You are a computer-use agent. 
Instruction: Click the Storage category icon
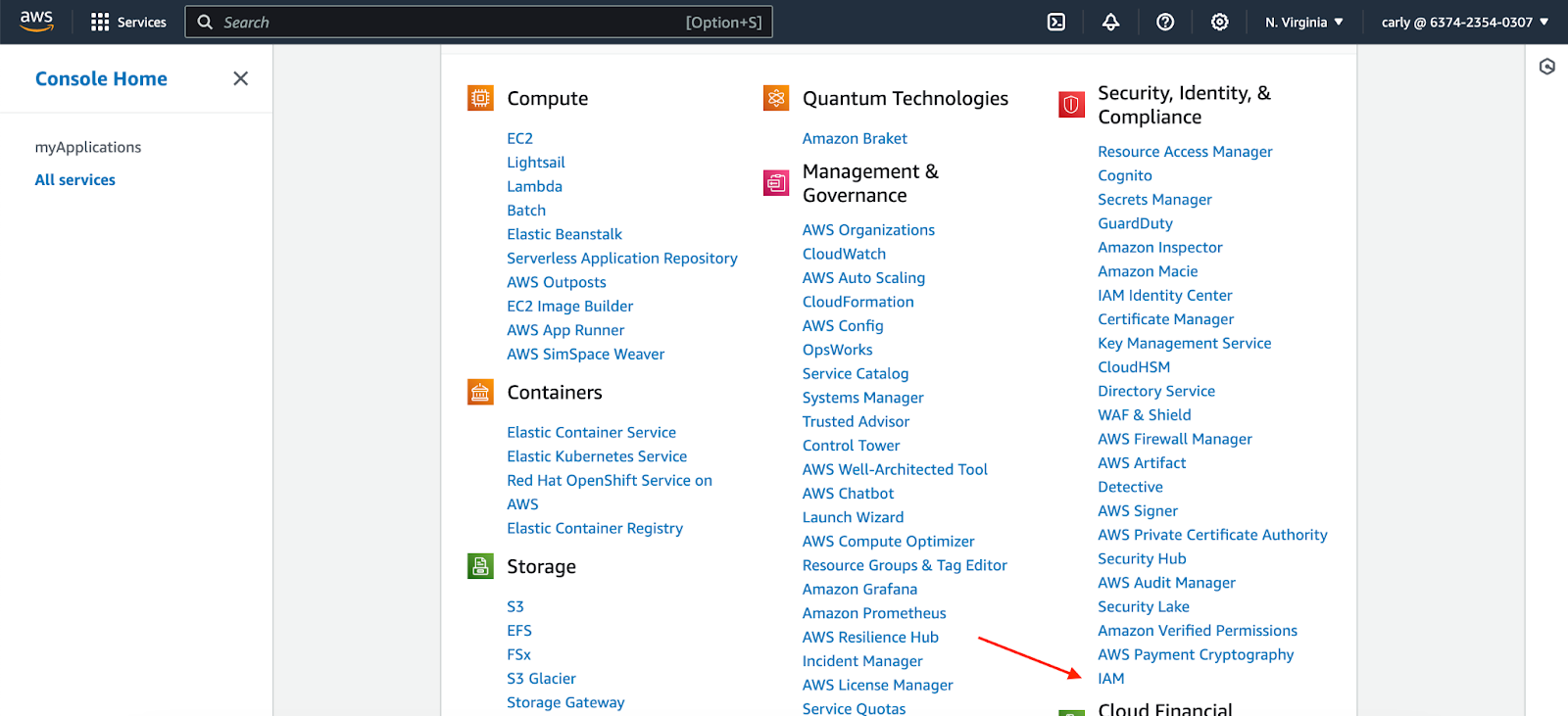tap(480, 566)
